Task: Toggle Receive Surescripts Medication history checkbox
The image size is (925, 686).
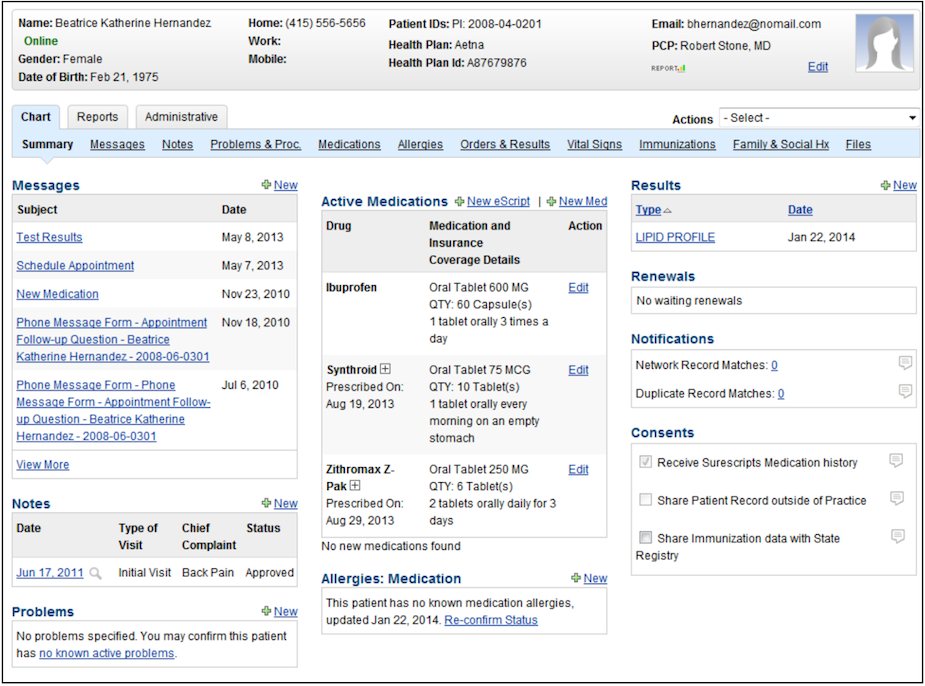Action: click(646, 463)
